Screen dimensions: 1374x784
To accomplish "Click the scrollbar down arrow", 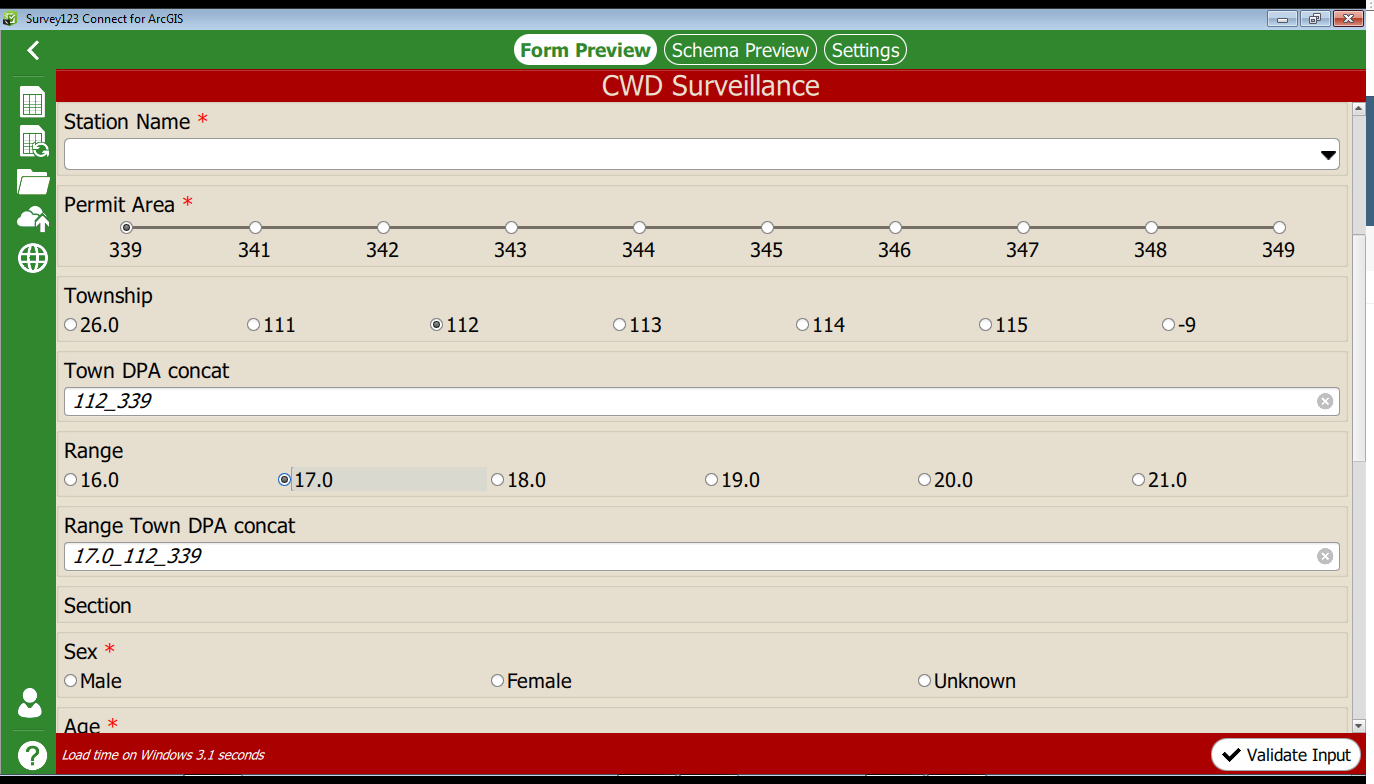I will (x=1359, y=725).
